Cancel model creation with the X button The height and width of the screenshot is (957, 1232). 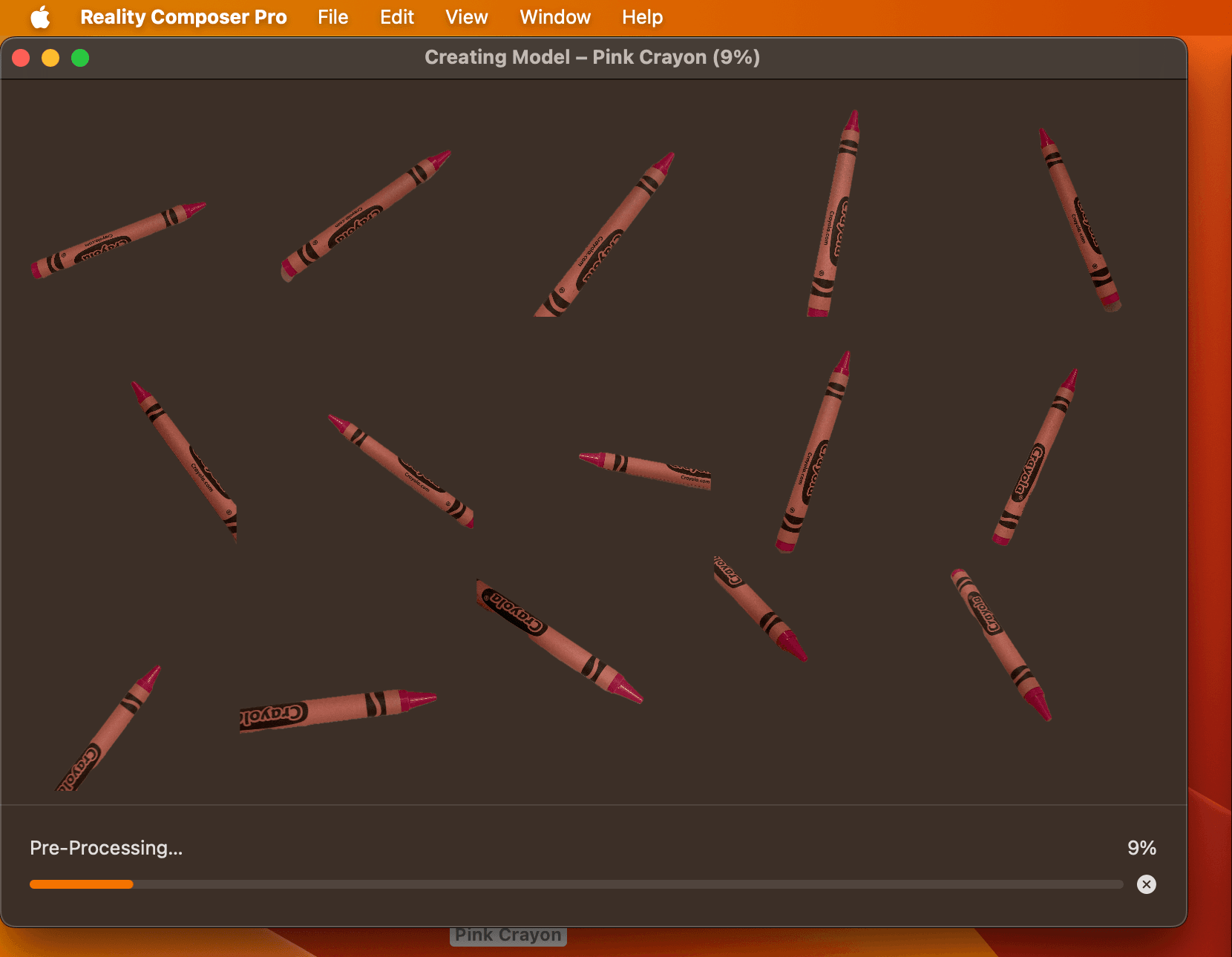tap(1146, 884)
